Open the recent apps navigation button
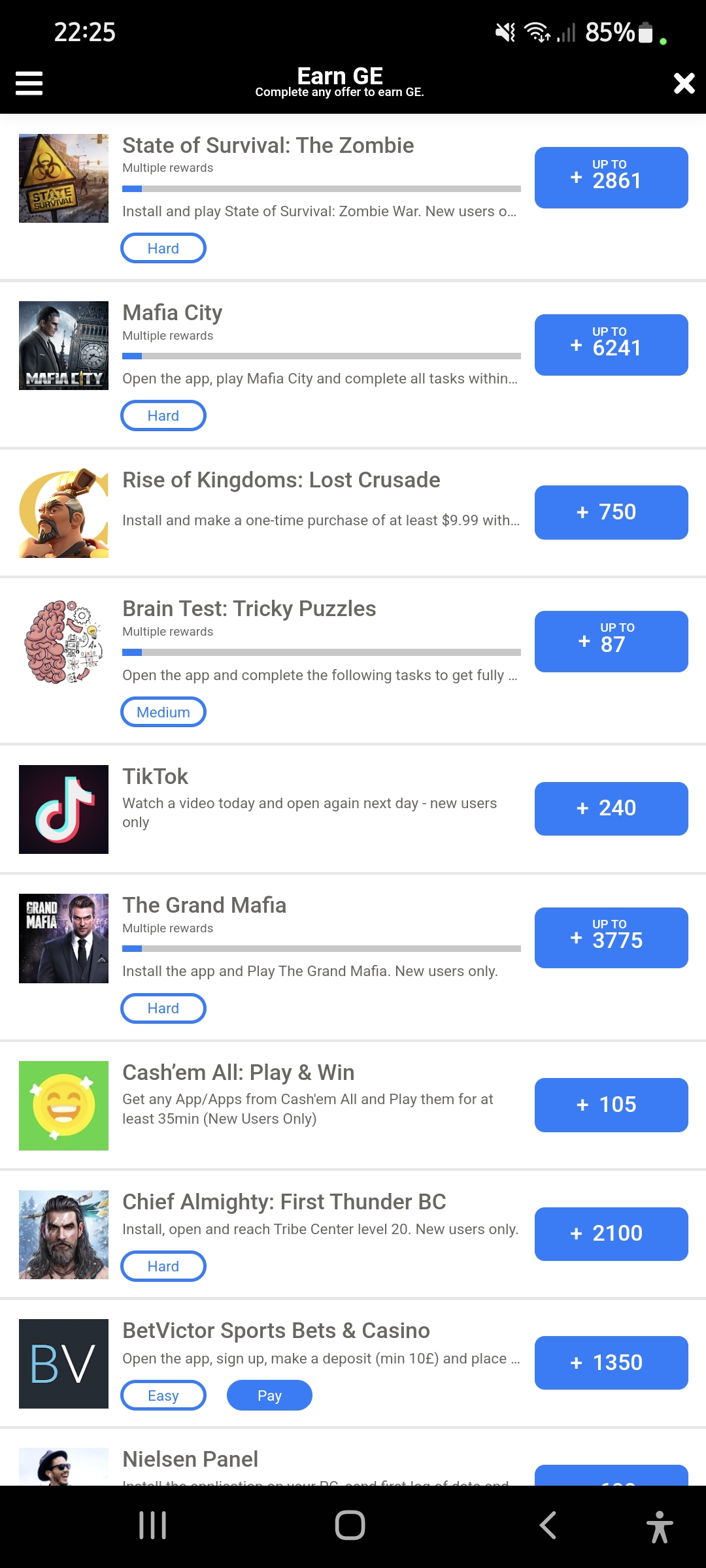Viewport: 706px width, 1568px height. (x=153, y=1526)
